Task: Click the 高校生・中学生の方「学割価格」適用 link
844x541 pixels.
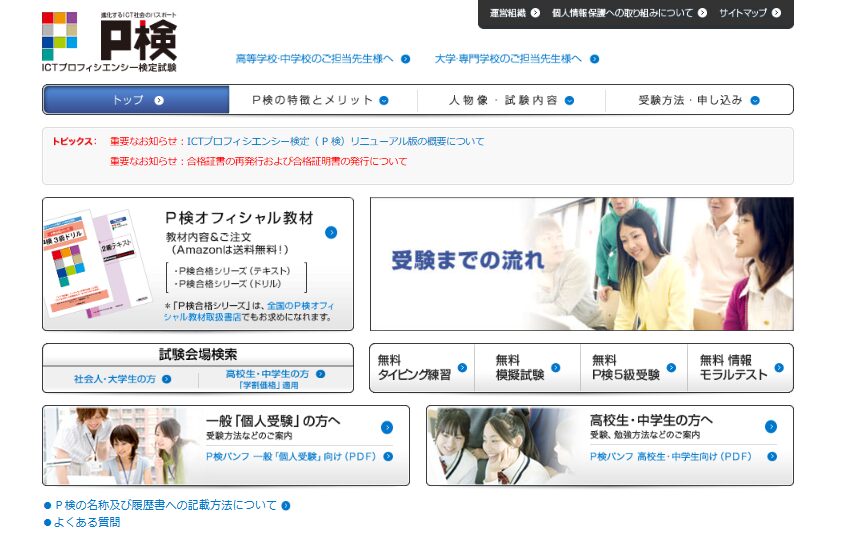Action: point(275,379)
